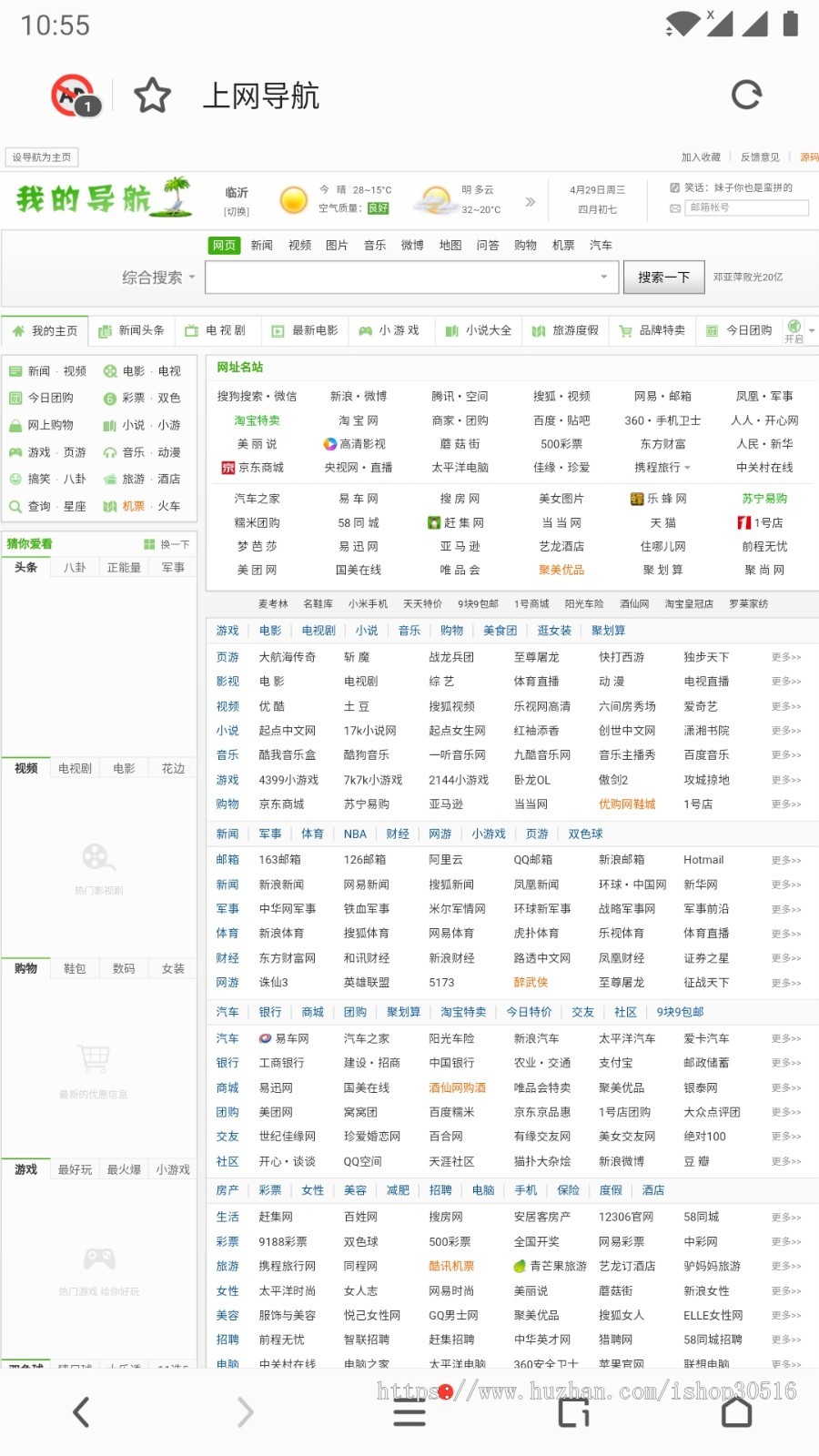Click the shopping bag icon beside 网上购物

point(15,425)
